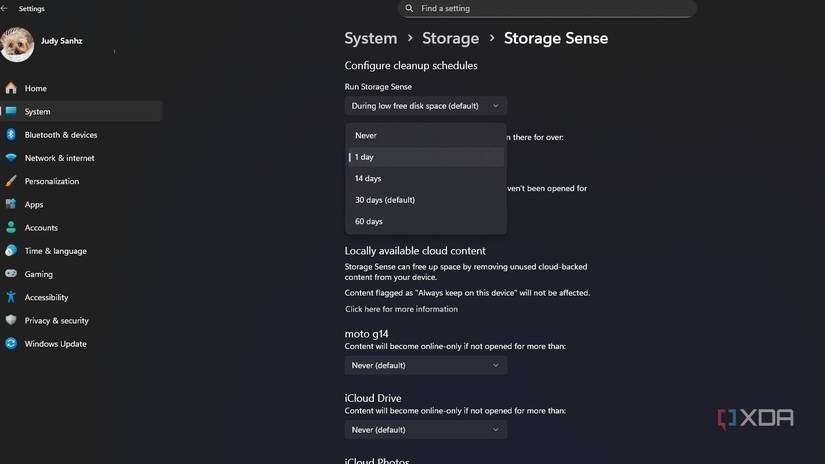Select the Network & internet icon
The image size is (825, 464).
coord(11,158)
